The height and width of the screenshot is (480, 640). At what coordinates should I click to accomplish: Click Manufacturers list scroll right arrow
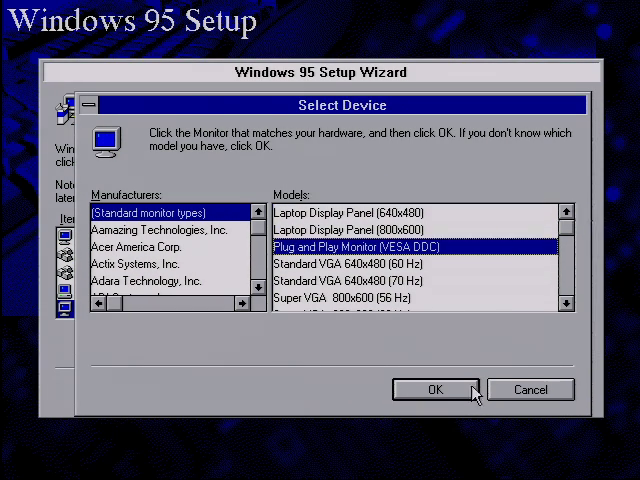[242, 304]
